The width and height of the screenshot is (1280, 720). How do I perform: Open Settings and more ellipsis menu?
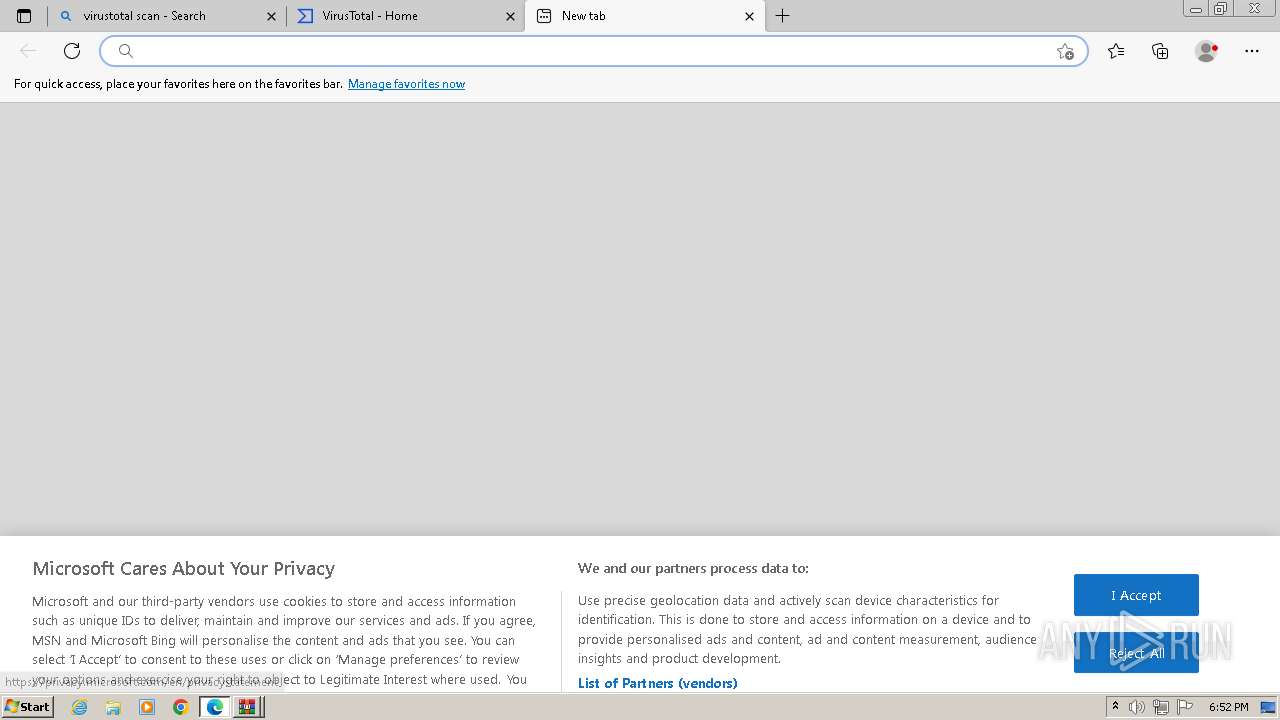1252,51
